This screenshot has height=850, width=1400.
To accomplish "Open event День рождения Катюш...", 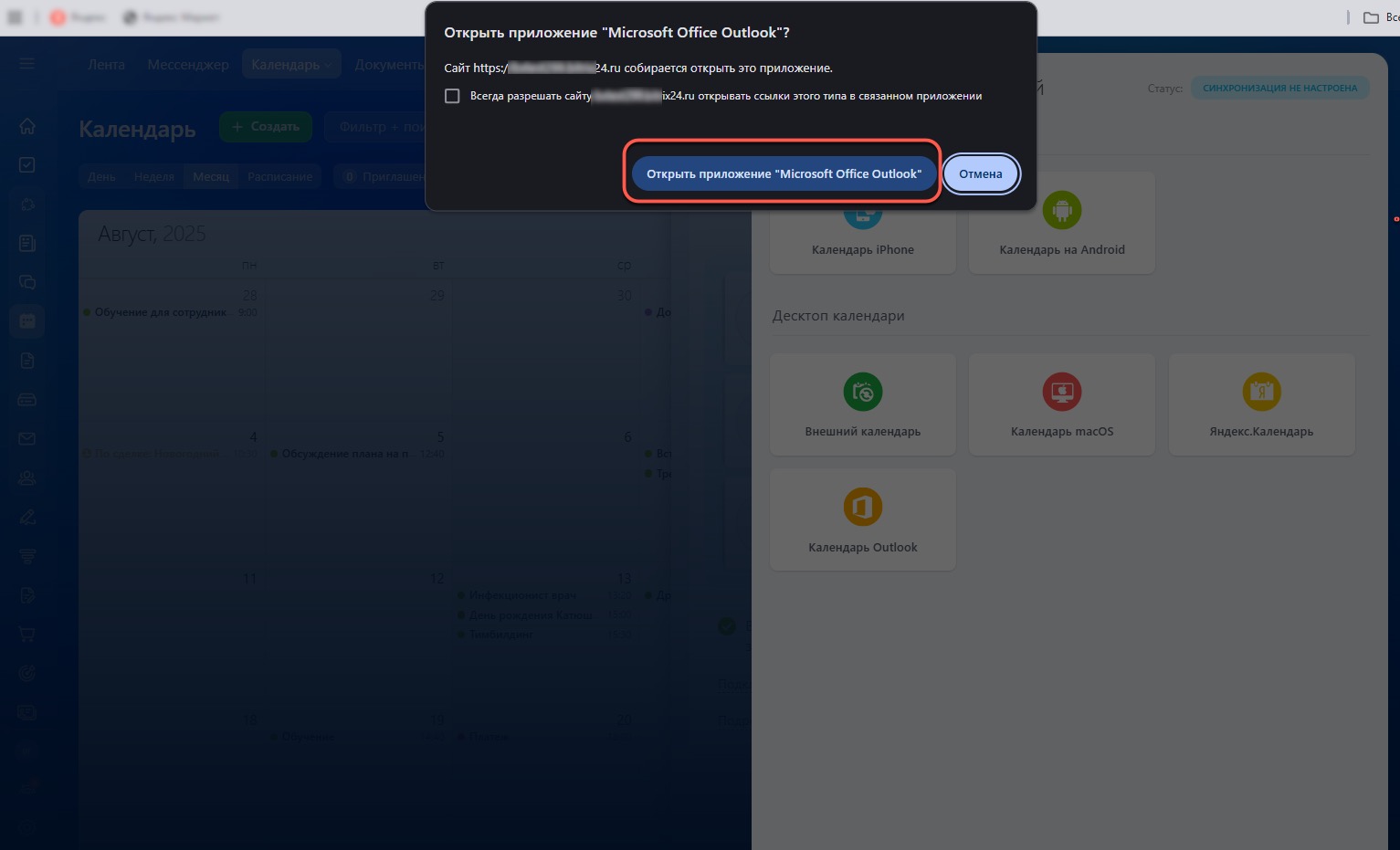I will coord(544,614).
